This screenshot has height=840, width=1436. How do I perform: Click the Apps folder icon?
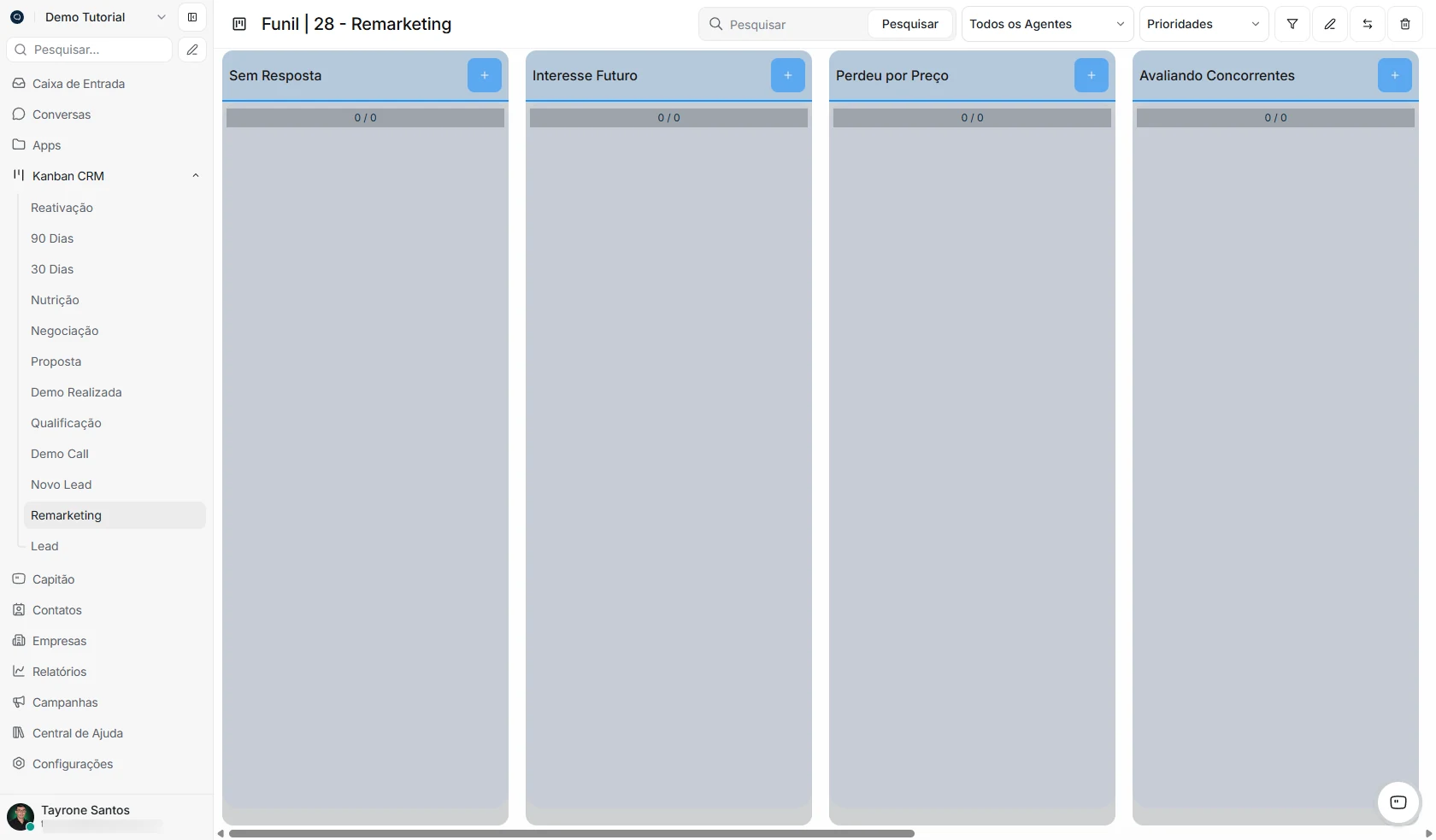coord(19,145)
